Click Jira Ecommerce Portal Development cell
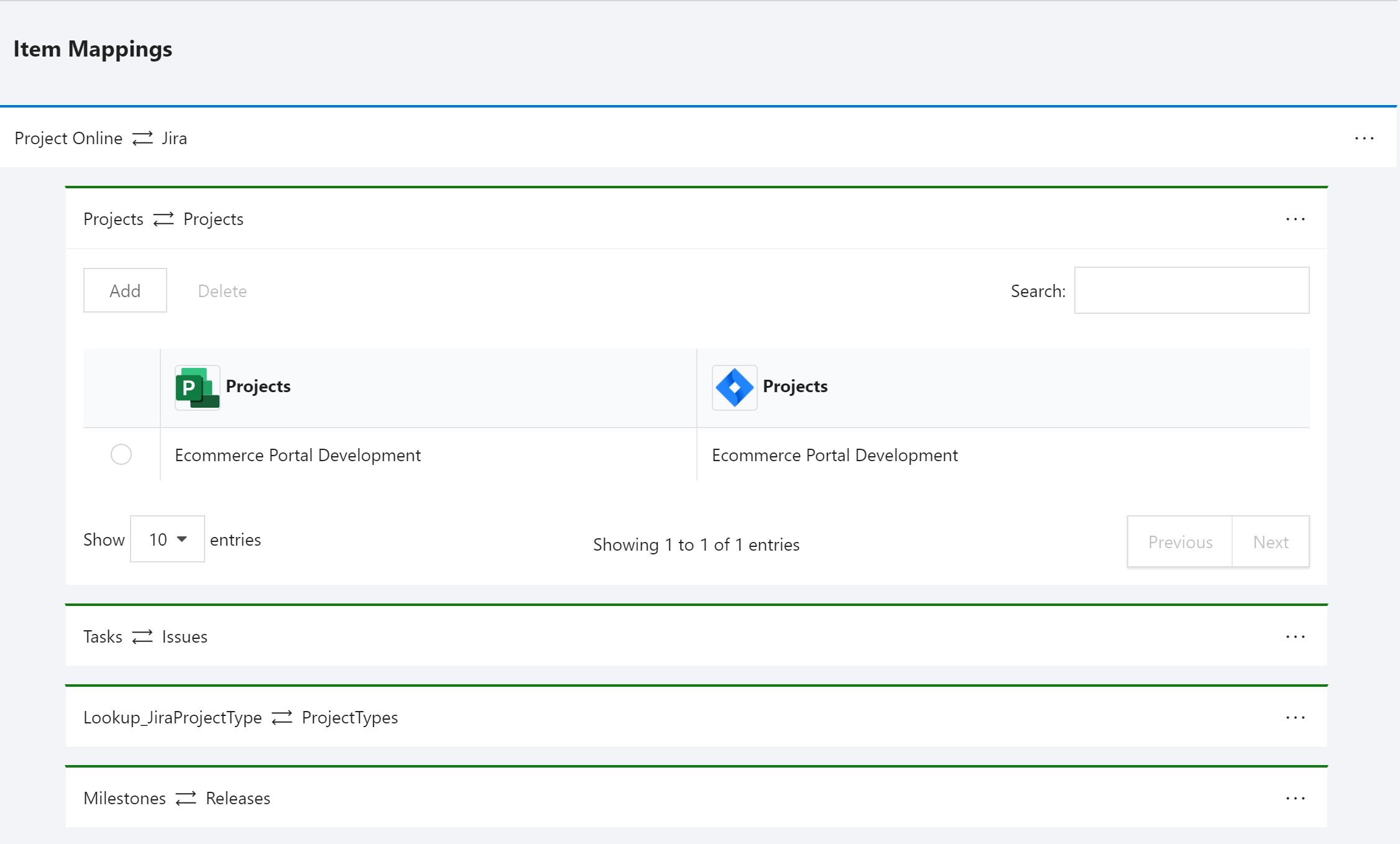This screenshot has width=1400, height=844. click(x=834, y=455)
